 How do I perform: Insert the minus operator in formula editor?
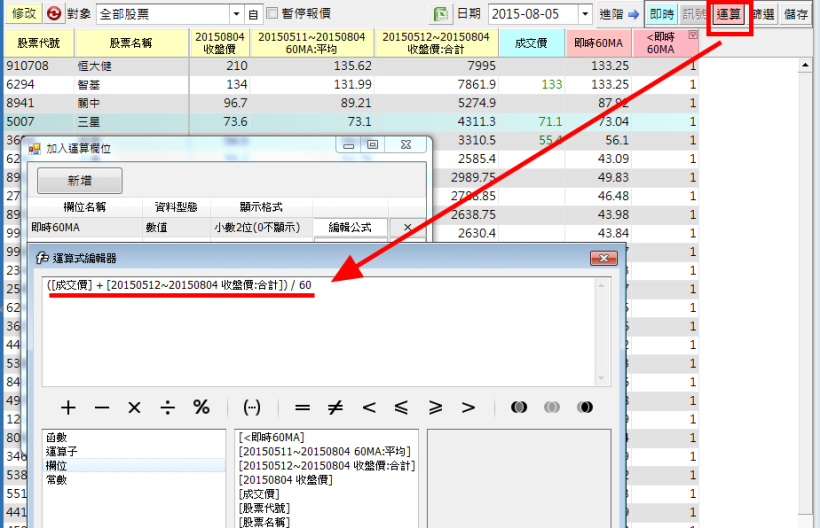101,407
